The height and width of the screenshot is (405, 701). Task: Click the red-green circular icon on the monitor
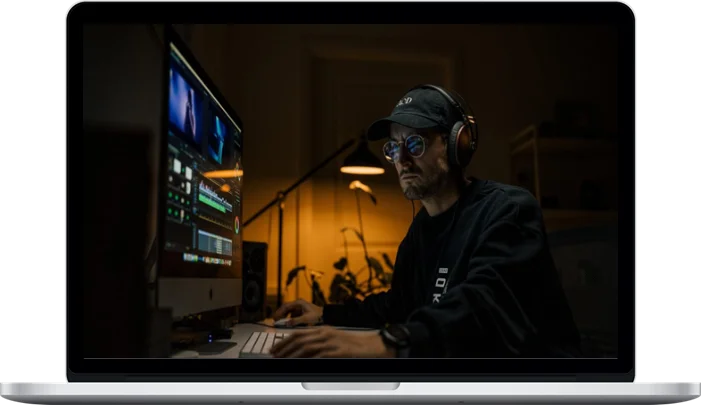click(236, 223)
